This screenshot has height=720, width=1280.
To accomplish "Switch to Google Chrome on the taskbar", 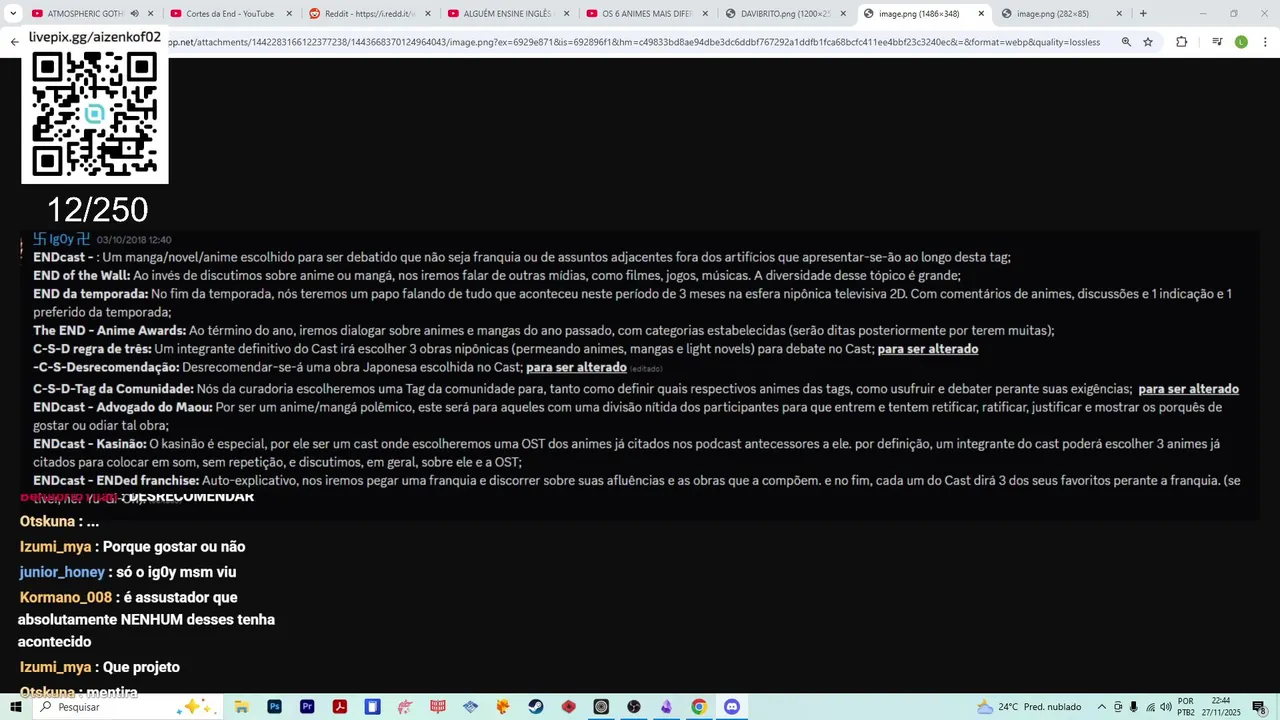I will click(x=699, y=707).
